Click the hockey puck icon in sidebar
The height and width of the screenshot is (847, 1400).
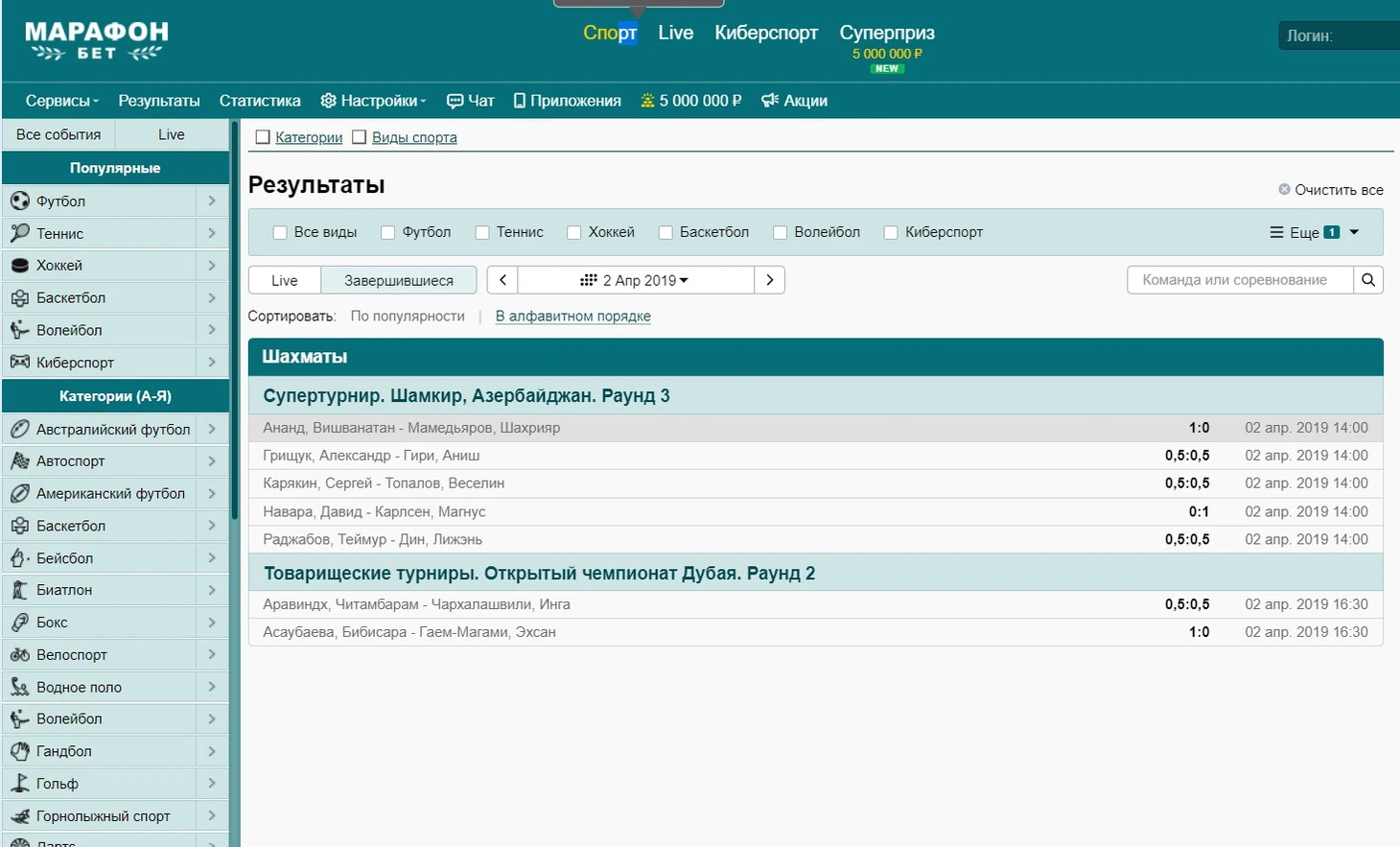(x=19, y=266)
